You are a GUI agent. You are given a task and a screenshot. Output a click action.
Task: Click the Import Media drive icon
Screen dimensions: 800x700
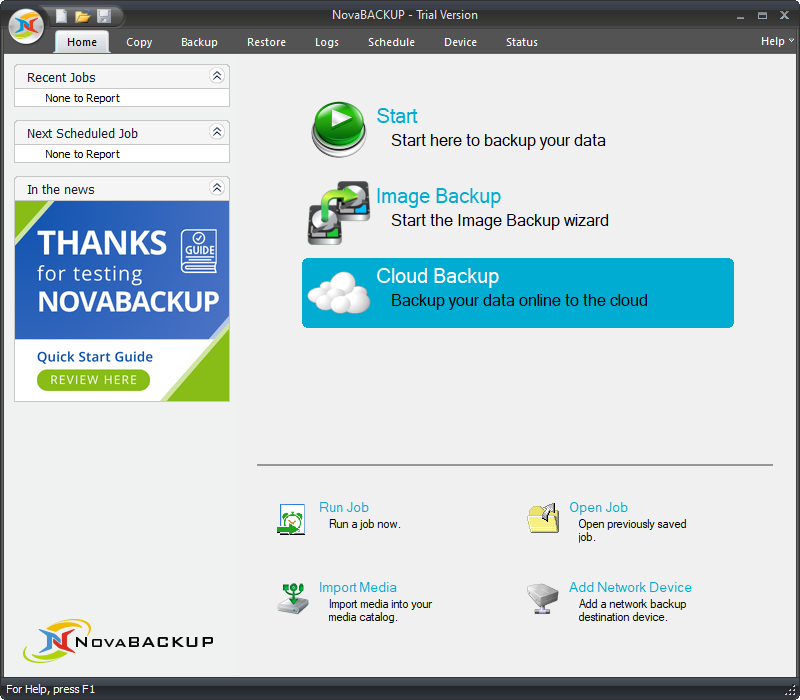(292, 598)
